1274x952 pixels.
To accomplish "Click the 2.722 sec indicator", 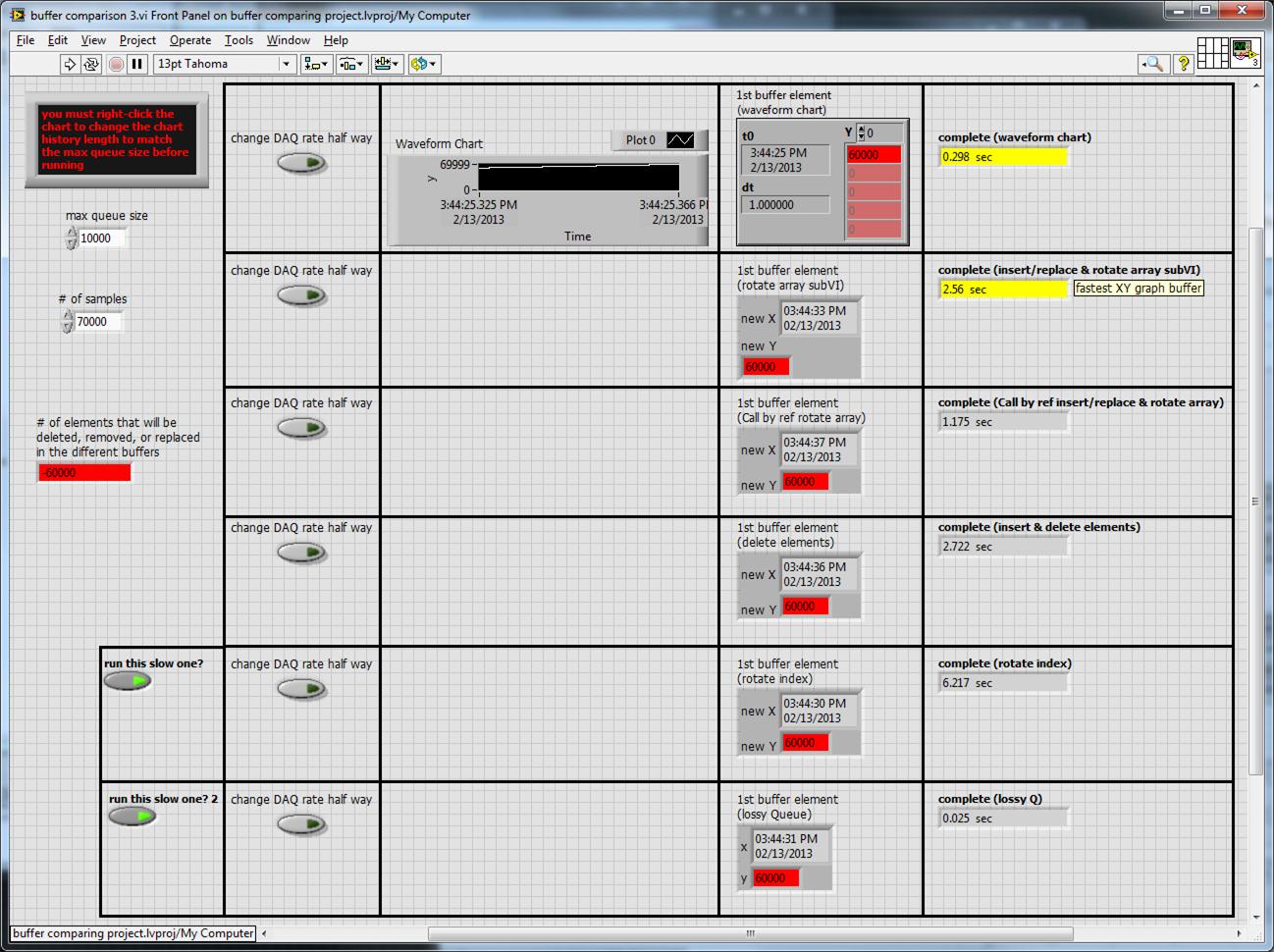I will coord(1003,547).
